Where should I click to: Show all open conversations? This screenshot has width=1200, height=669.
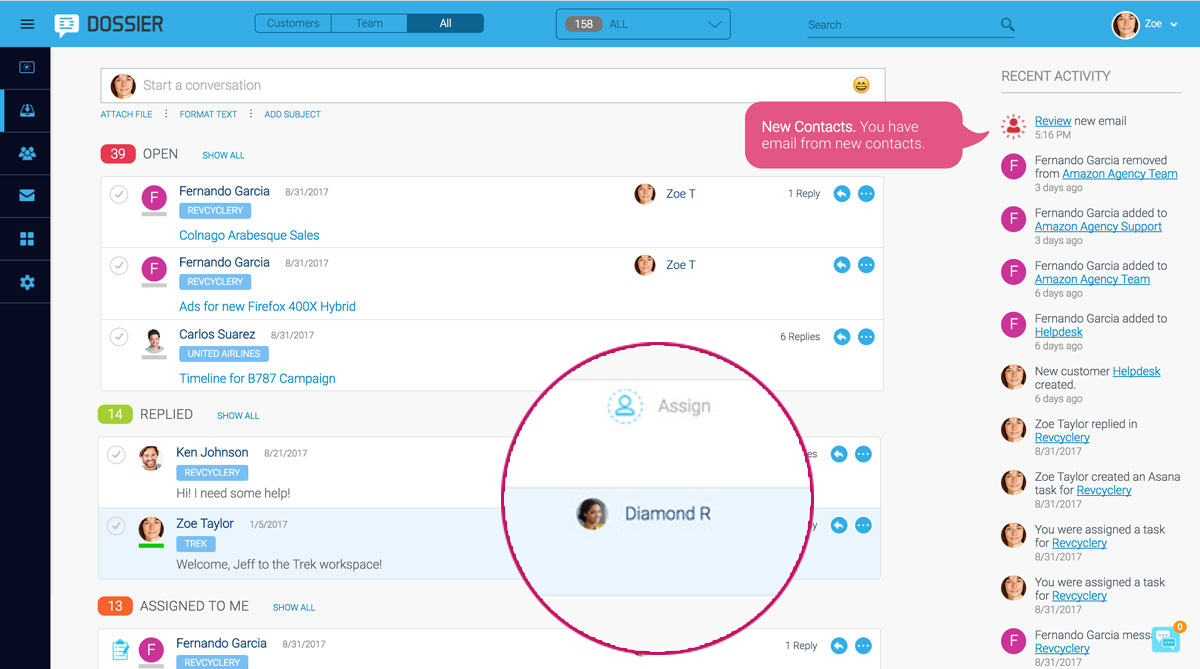point(223,156)
